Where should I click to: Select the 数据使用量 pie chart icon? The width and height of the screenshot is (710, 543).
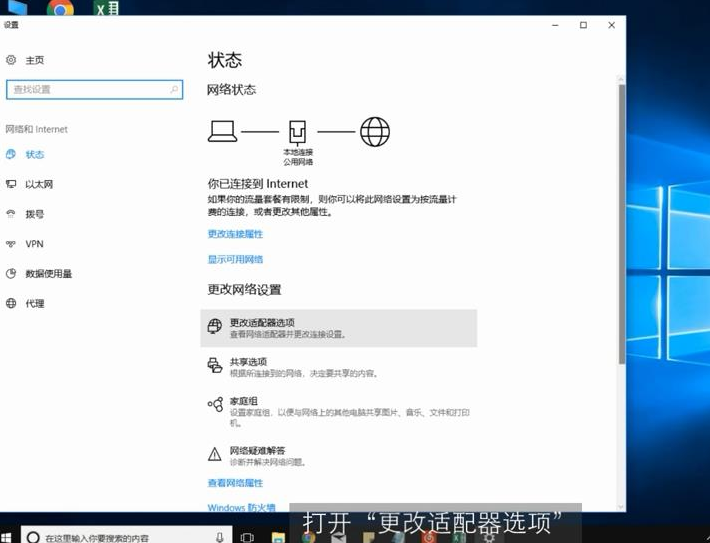[11, 274]
